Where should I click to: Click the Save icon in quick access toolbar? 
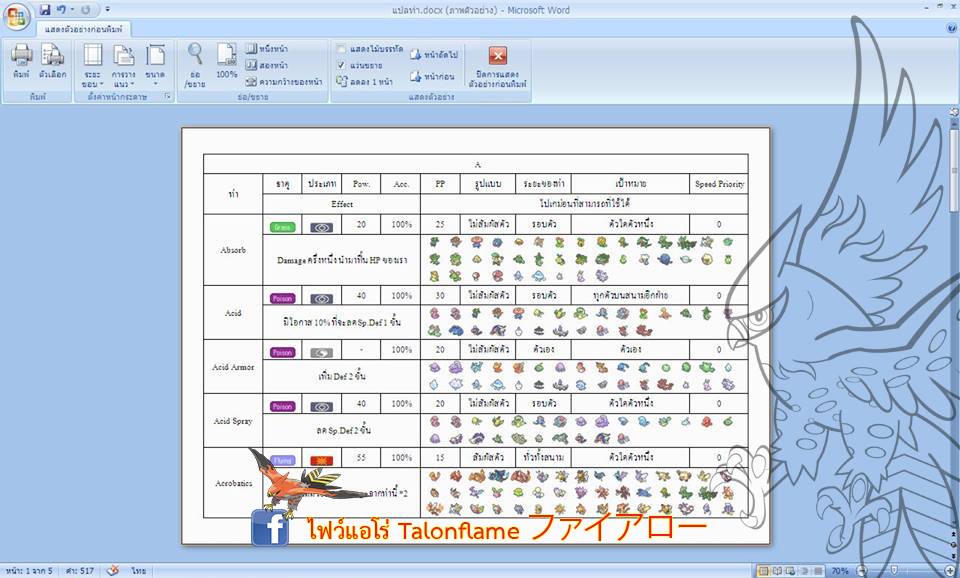45,9
